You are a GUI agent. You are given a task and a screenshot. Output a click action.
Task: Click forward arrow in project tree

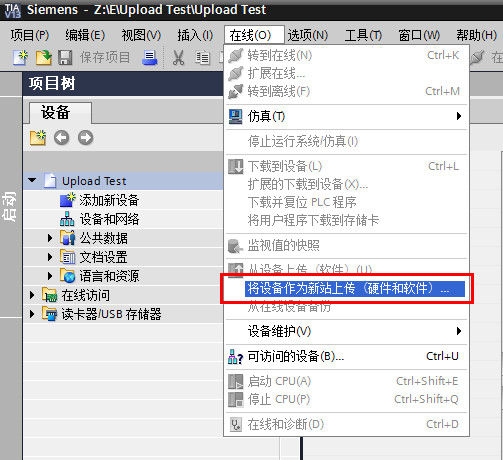coord(85,138)
